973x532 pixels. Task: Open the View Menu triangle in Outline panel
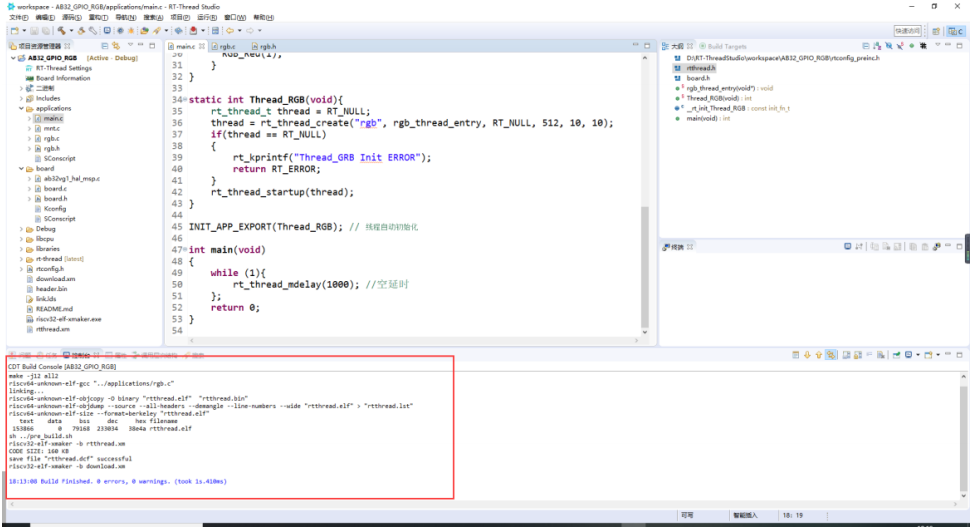coord(938,45)
